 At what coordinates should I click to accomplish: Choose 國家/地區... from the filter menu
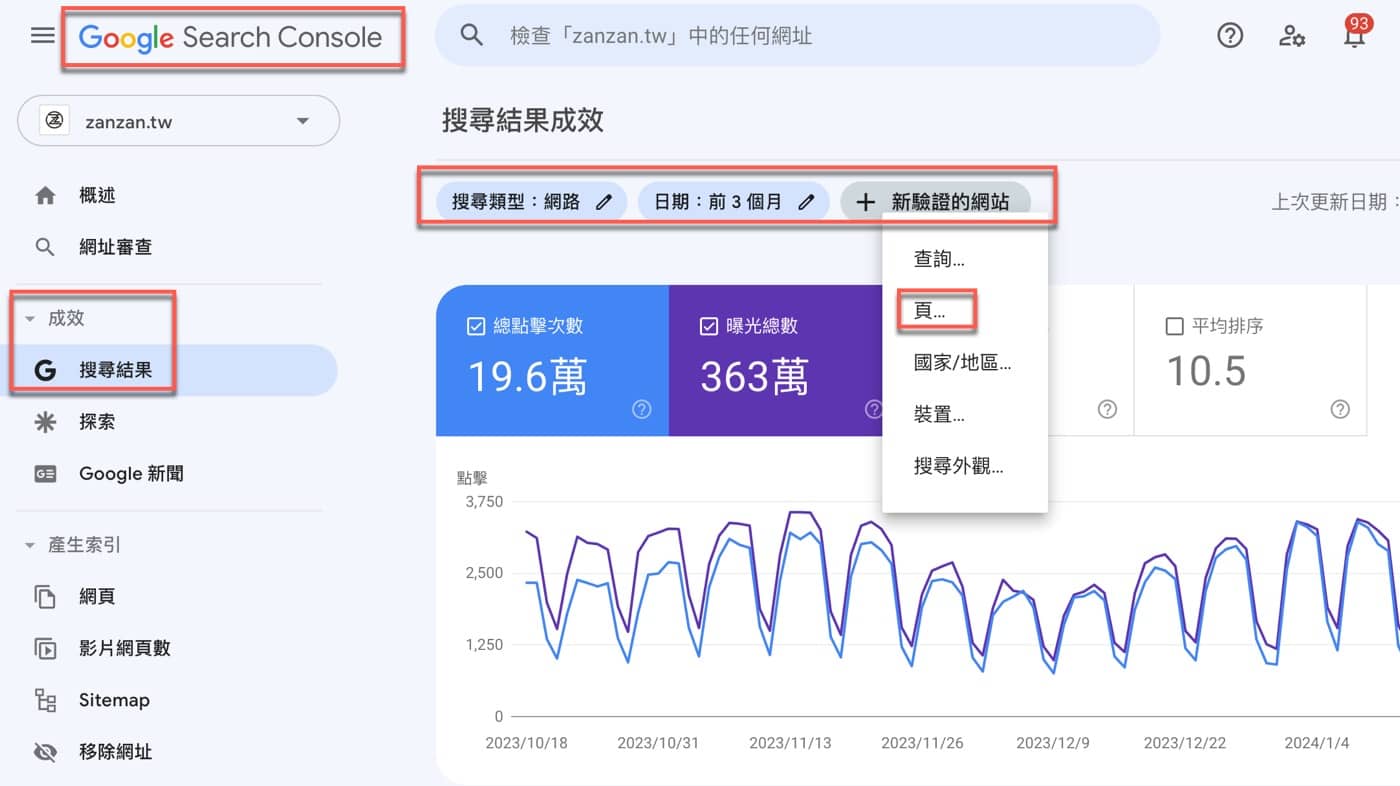(x=965, y=363)
